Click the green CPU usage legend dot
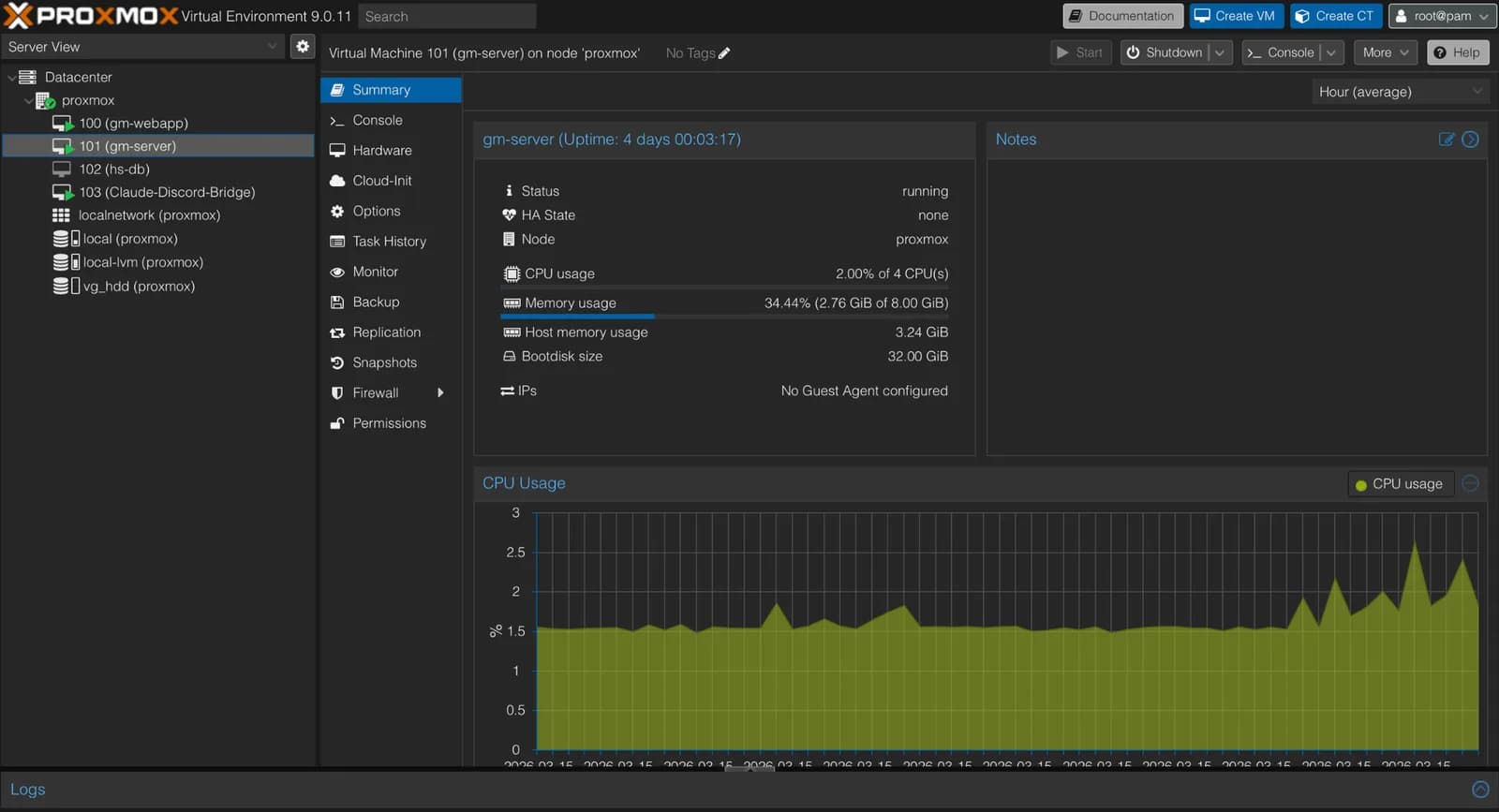The image size is (1499, 812). click(1361, 485)
